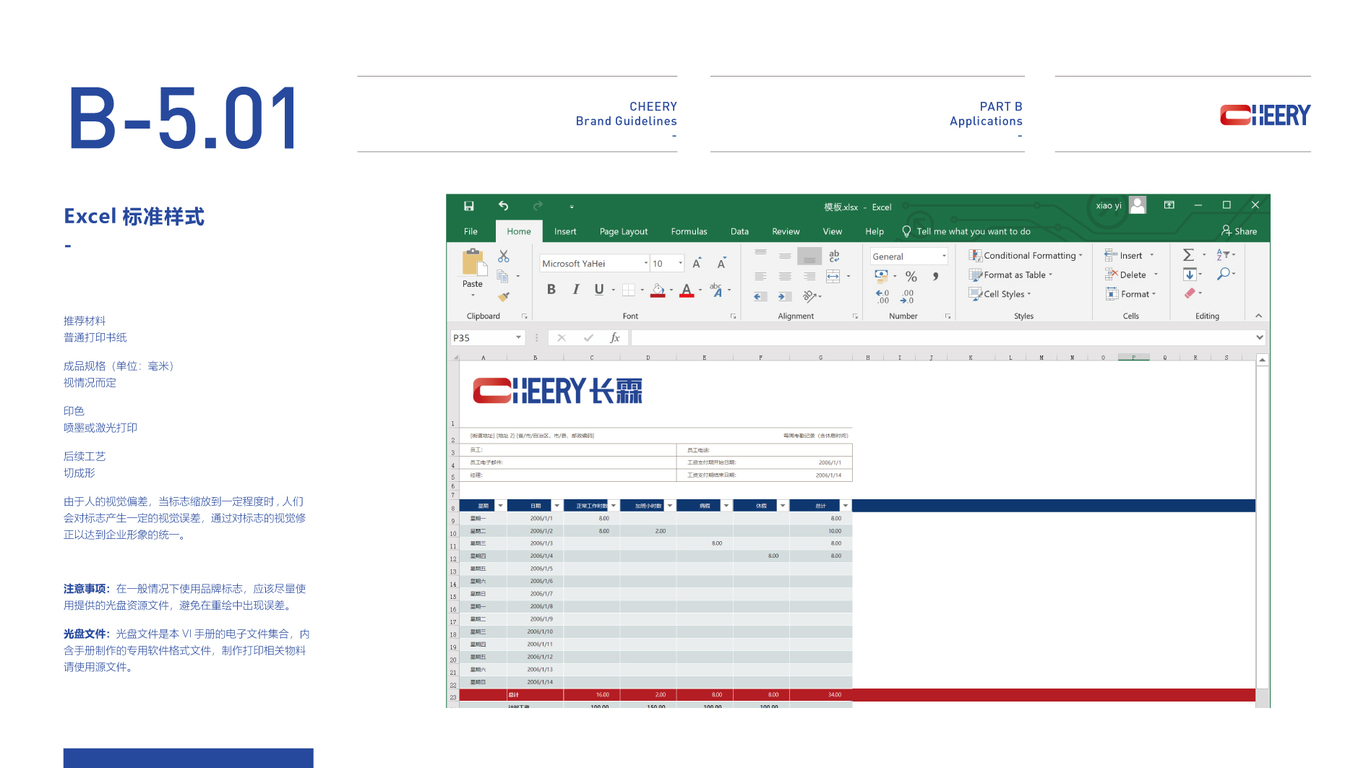The image size is (1366, 768).
Task: Click the Redo arrow in Quick Access Toolbar
Action: [x=538, y=206]
